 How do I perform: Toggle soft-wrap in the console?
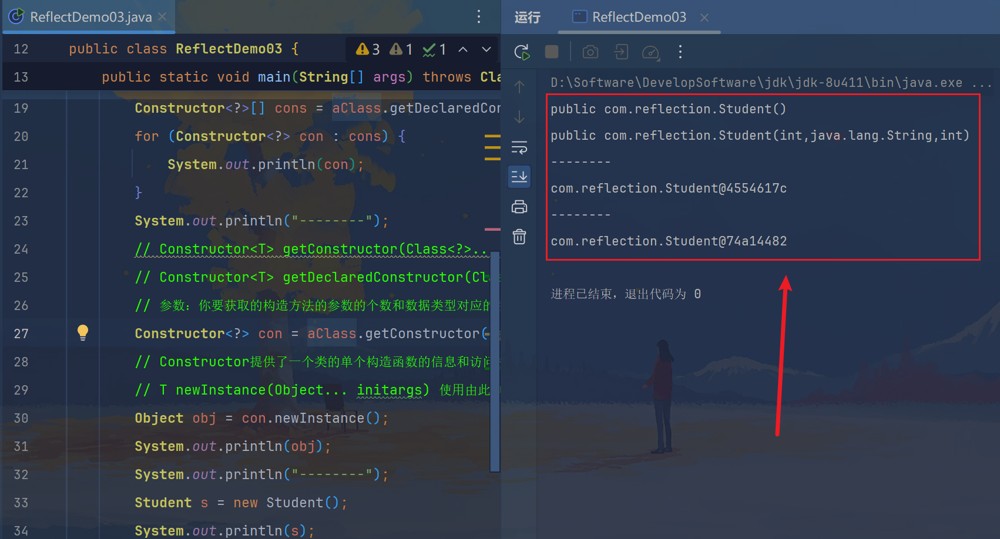520,147
